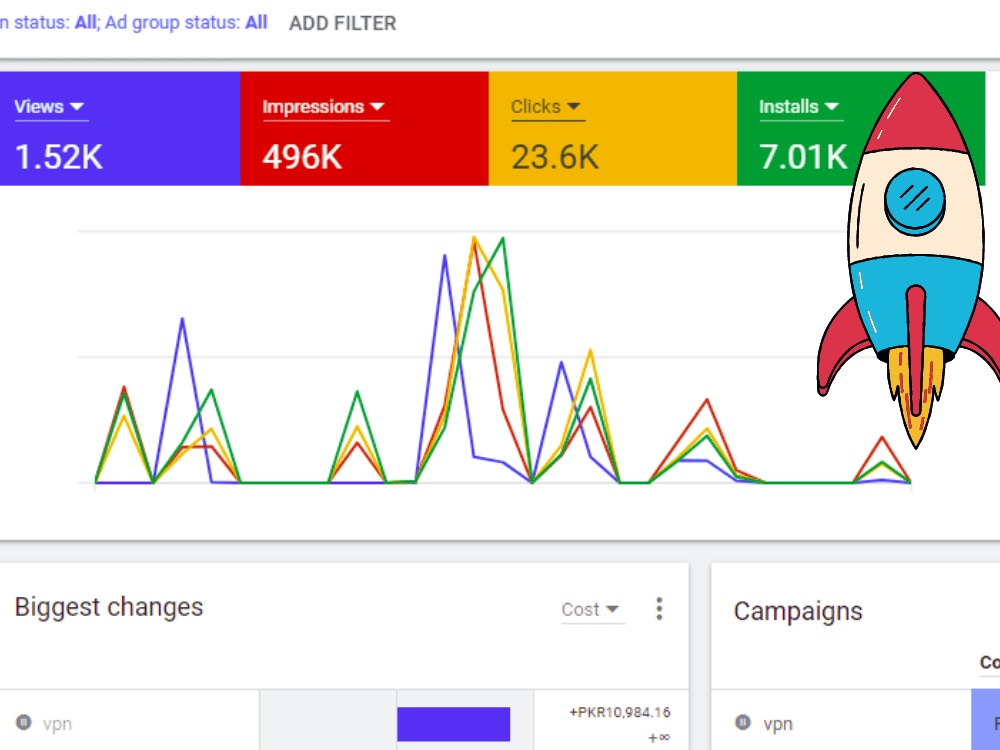Image resolution: width=1000 pixels, height=750 pixels.
Task: Click the +PKR10,984.16 cost change value
Action: (x=620, y=712)
